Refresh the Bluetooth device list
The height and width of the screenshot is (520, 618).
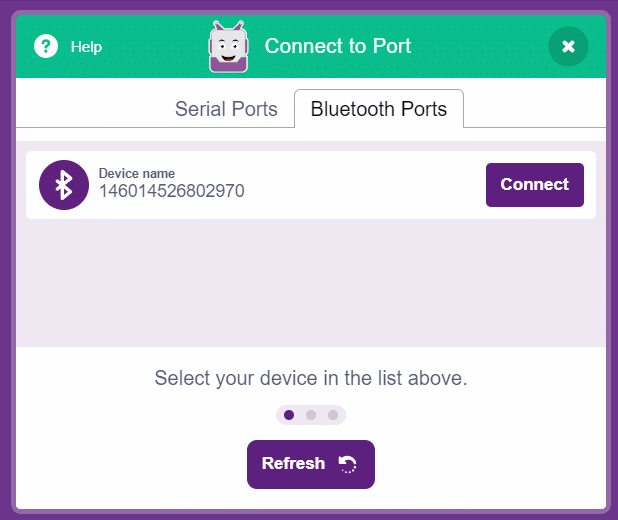[311, 464]
